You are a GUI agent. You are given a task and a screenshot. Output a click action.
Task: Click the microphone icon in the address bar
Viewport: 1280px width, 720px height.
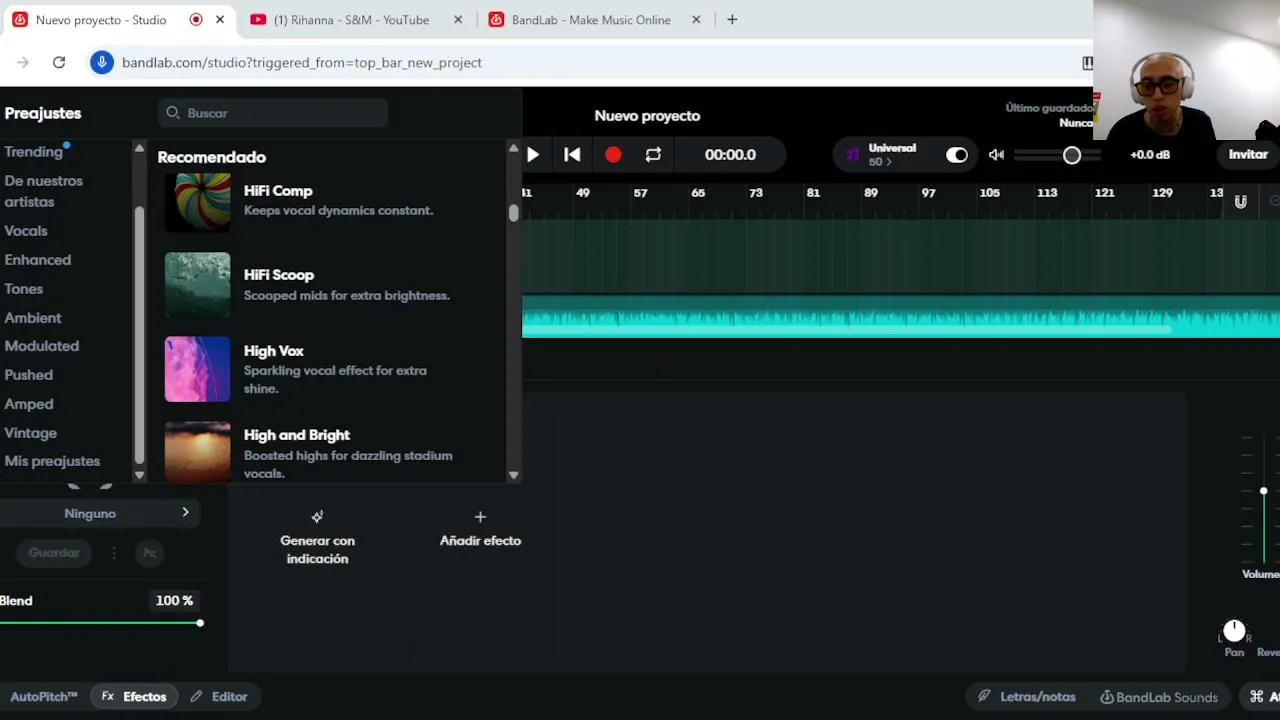point(101,63)
